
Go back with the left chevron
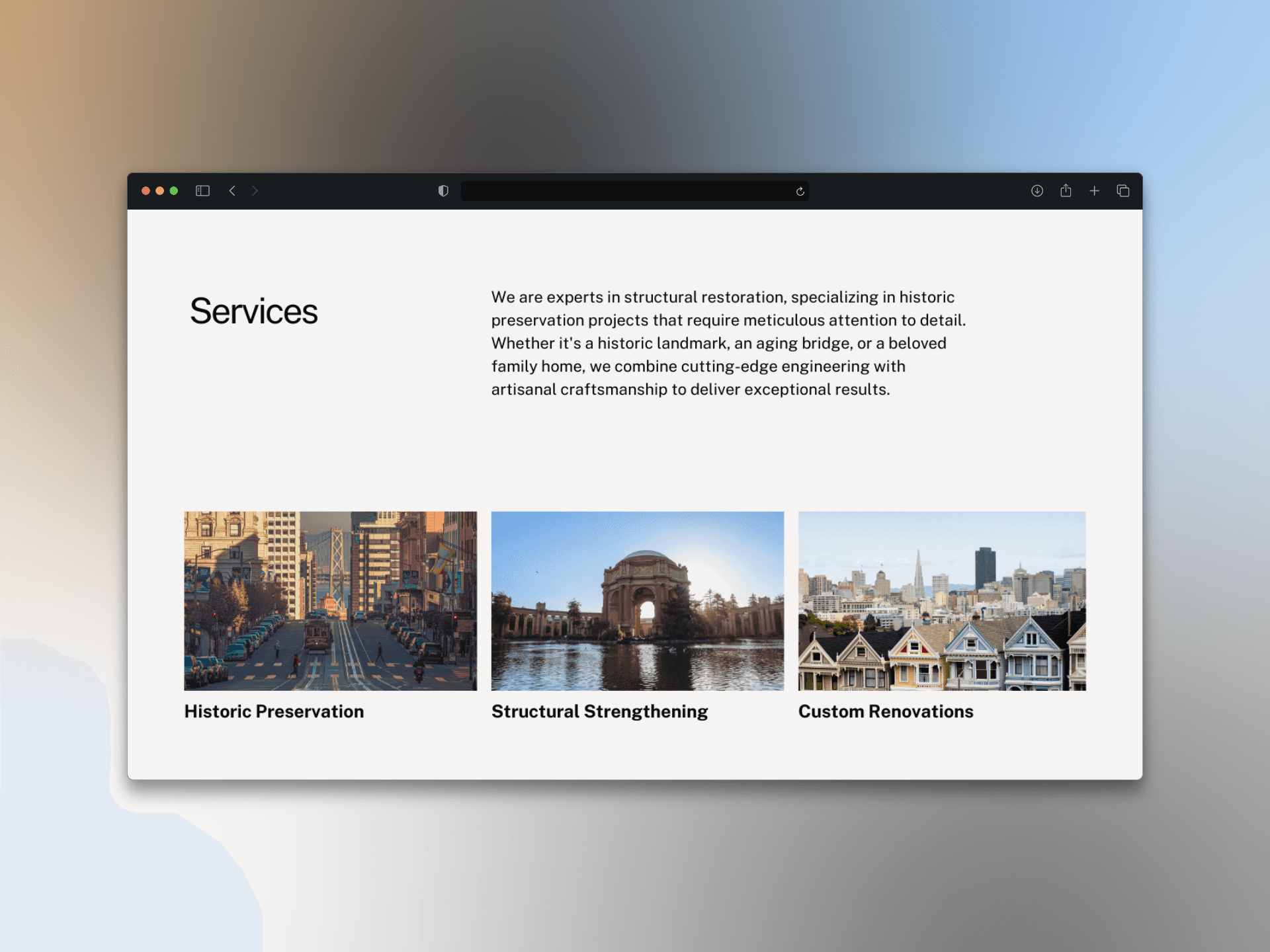pos(232,191)
